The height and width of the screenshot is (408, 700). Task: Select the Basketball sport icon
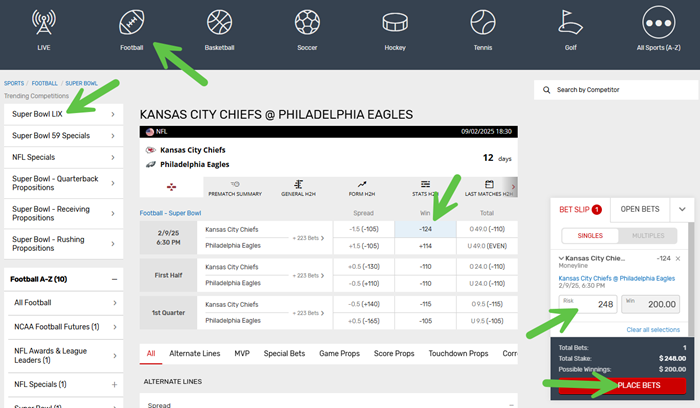[219, 28]
